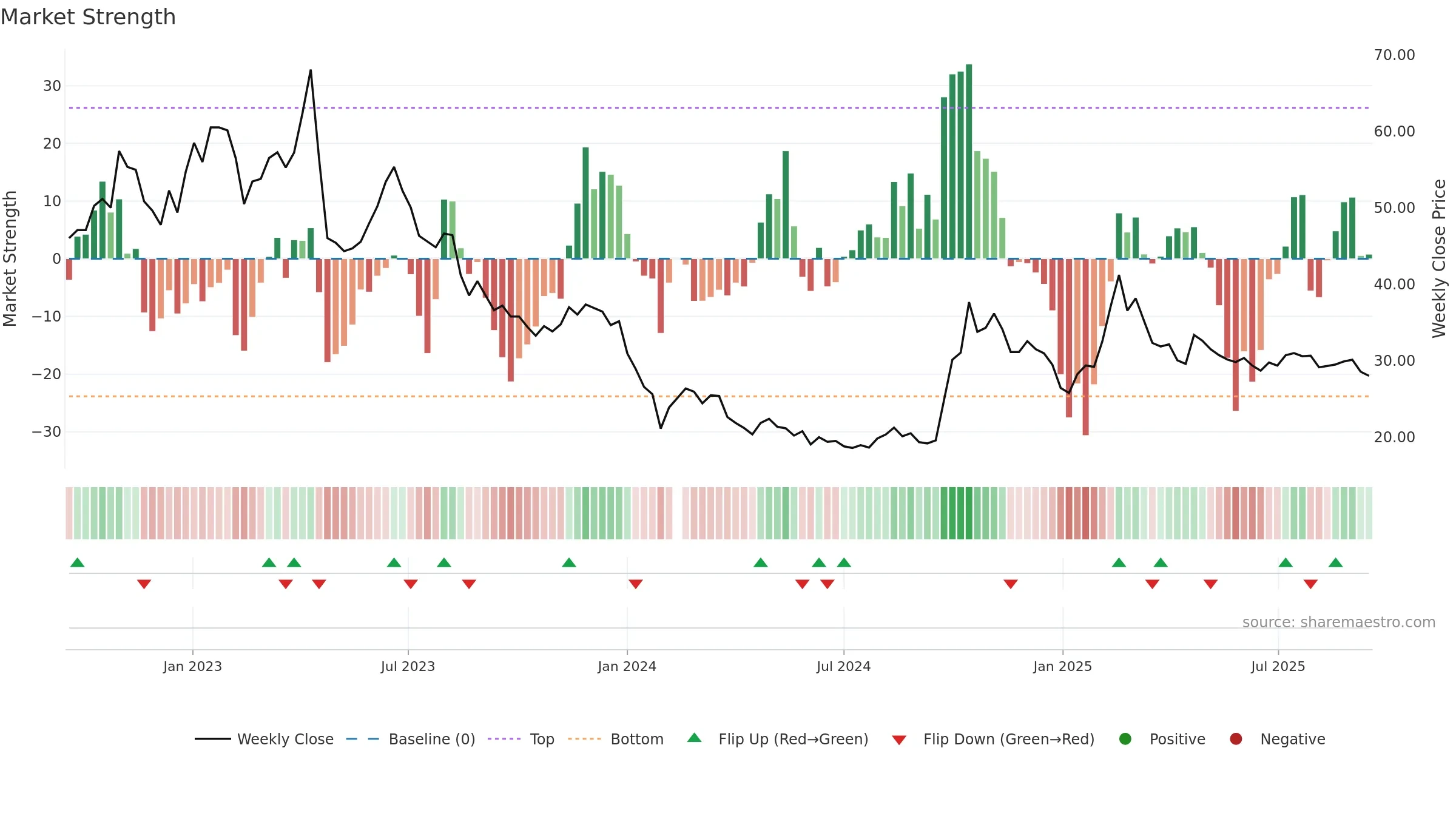1456x819 pixels.
Task: Click the Jul 2023 x-axis label
Action: coord(408,666)
